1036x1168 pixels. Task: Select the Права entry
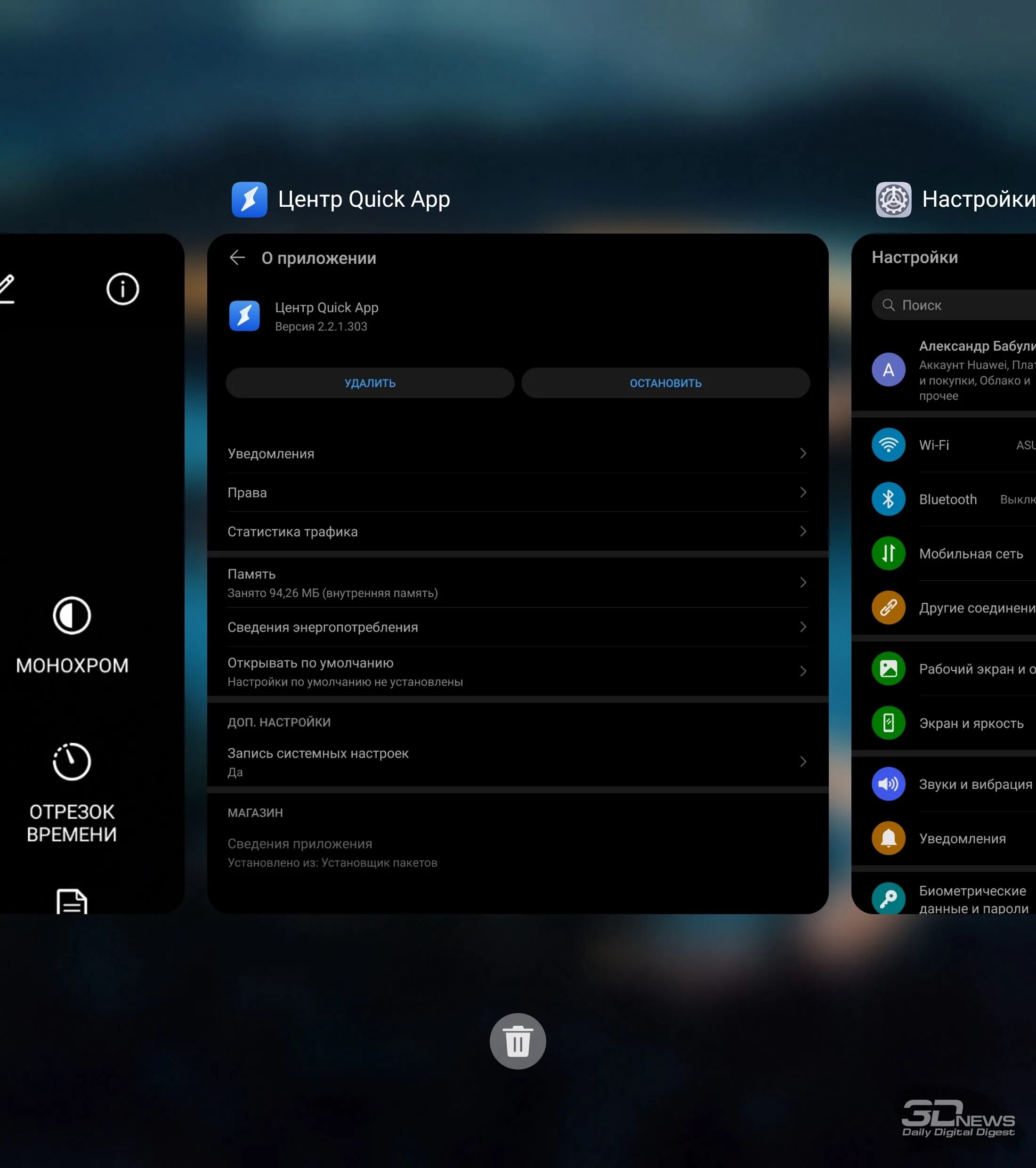point(518,492)
